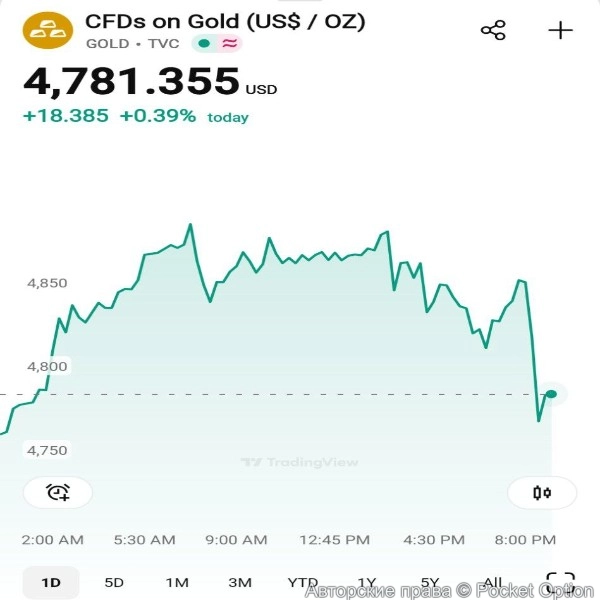Click the CFDs on Gold title
Viewport: 600px width, 600px height.
pos(225,21)
